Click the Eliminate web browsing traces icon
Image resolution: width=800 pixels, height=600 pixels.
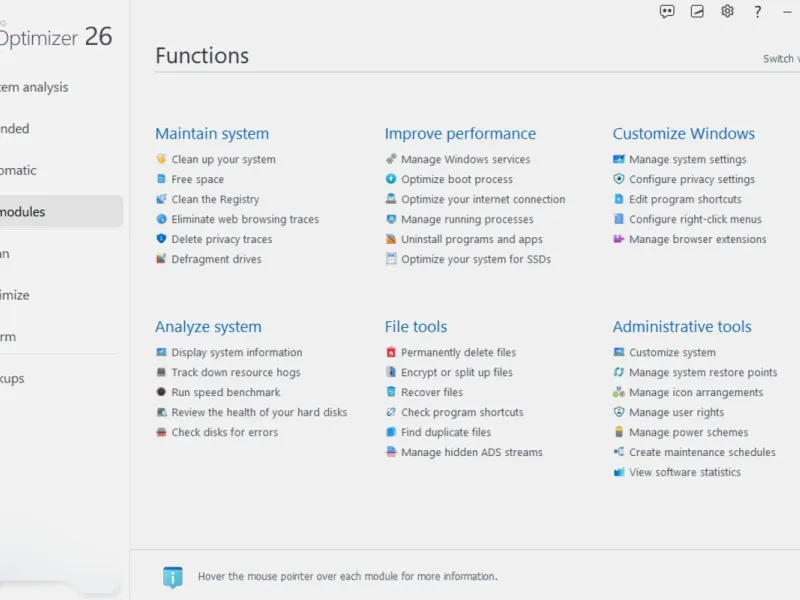point(162,219)
